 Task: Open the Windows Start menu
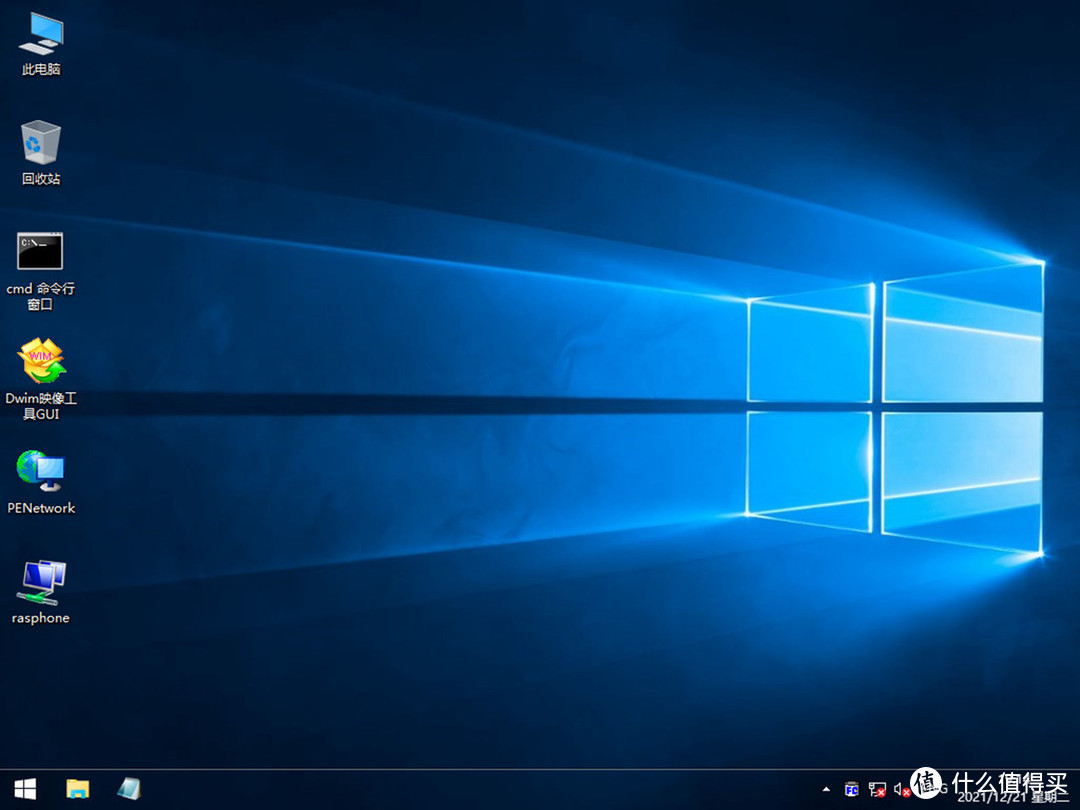click(x=25, y=789)
